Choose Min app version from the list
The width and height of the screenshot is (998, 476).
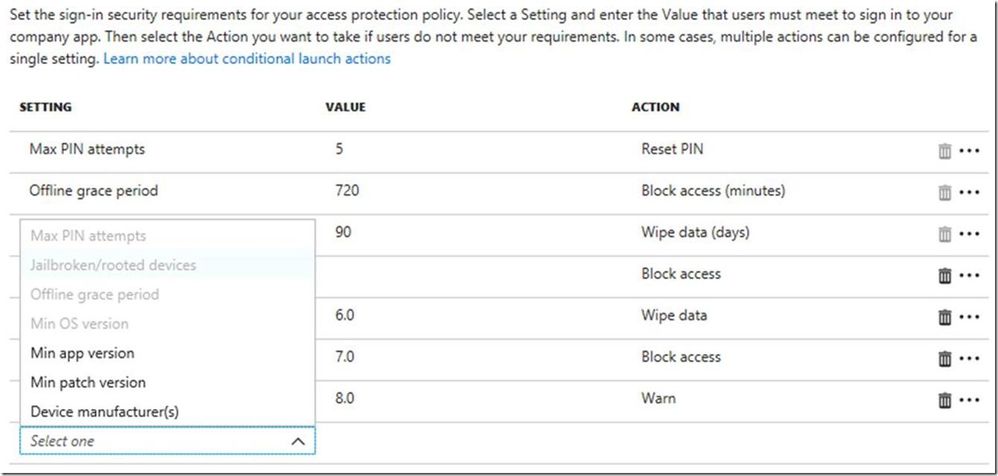tap(82, 353)
